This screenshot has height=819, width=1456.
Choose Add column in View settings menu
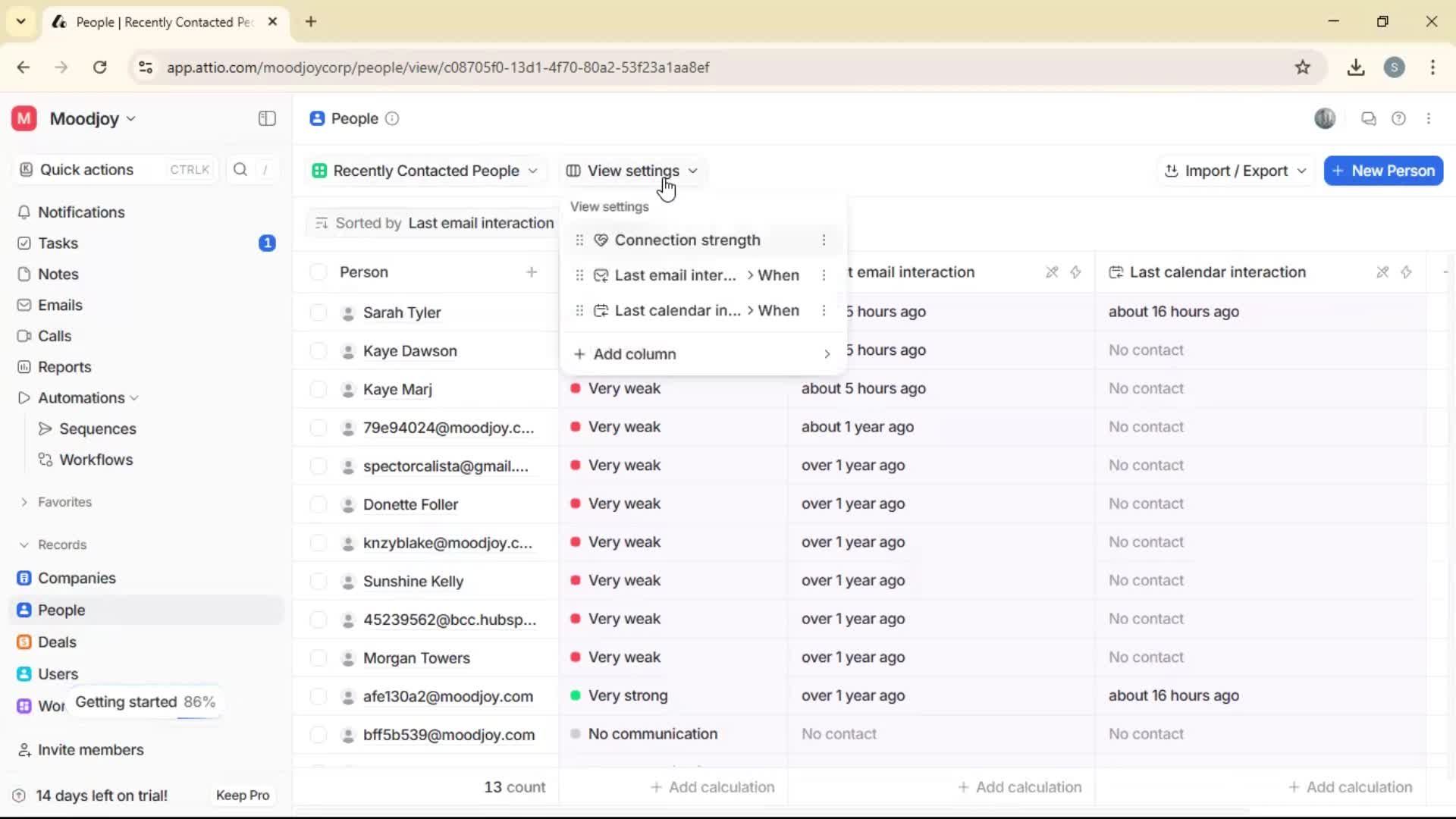(x=635, y=353)
